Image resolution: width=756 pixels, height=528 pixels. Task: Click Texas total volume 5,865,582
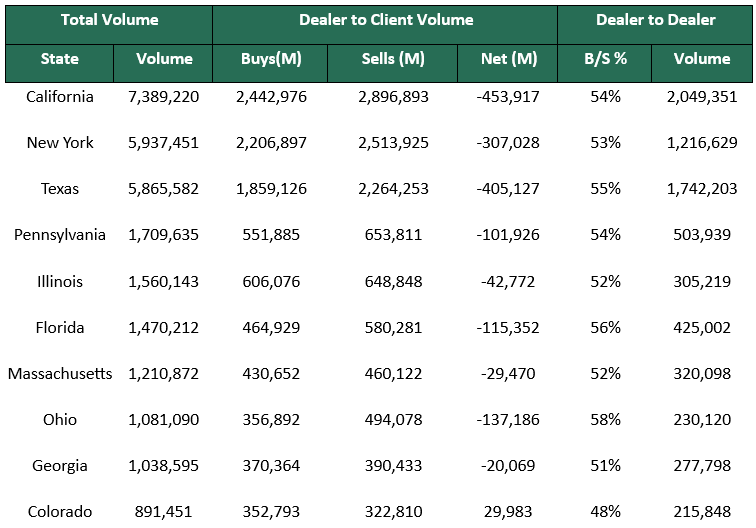point(163,189)
